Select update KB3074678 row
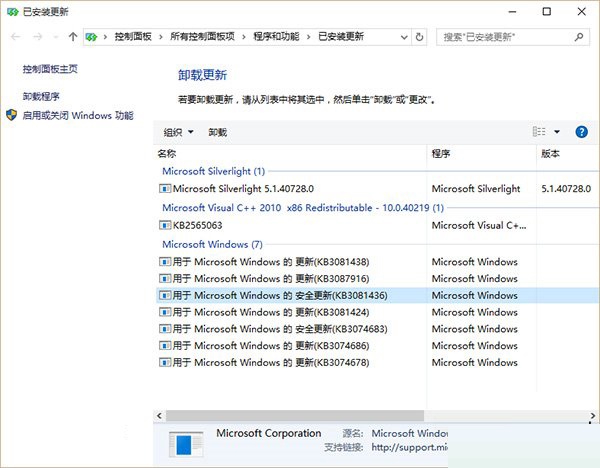 point(377,362)
